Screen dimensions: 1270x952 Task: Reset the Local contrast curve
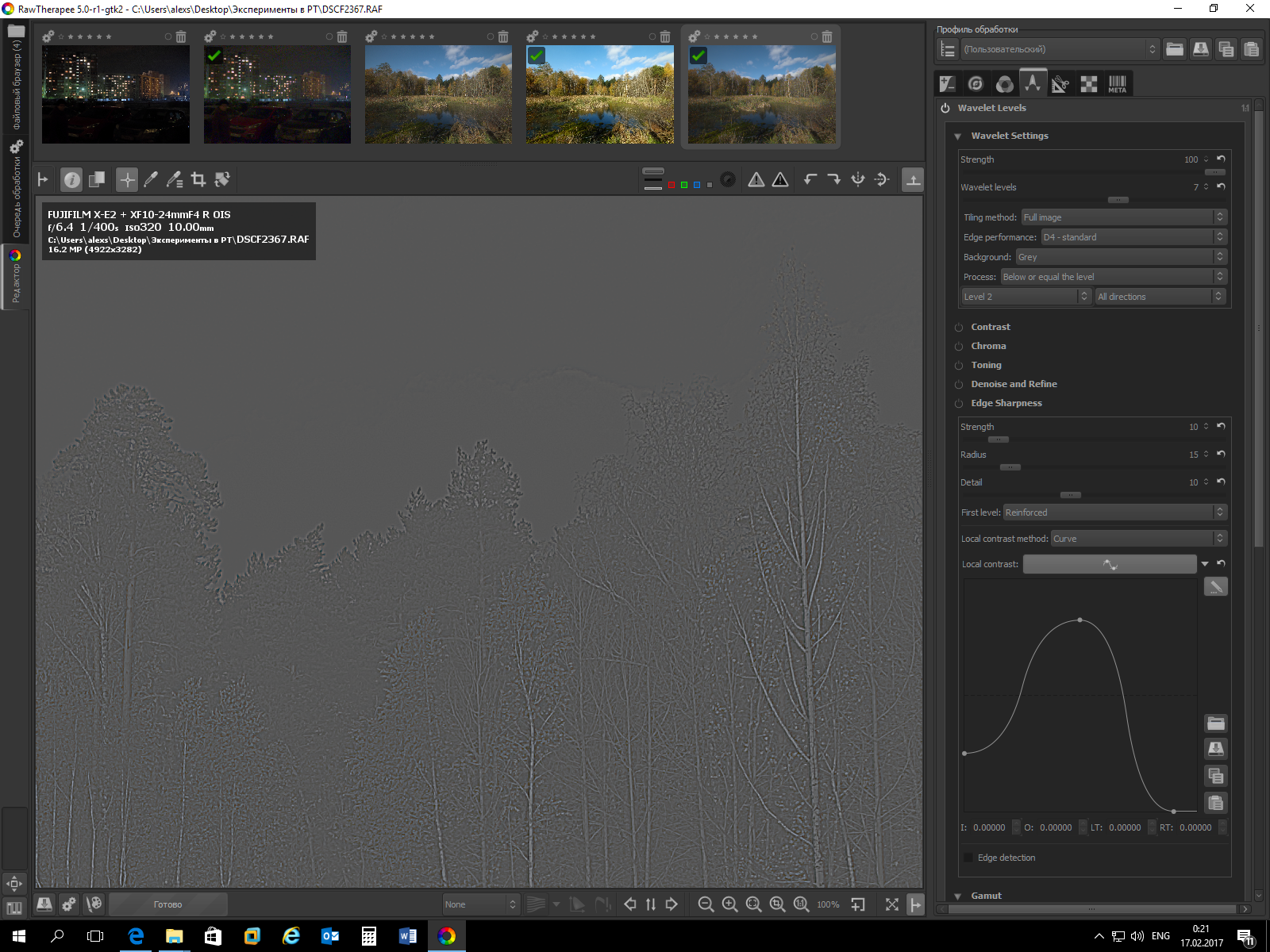point(1221,564)
